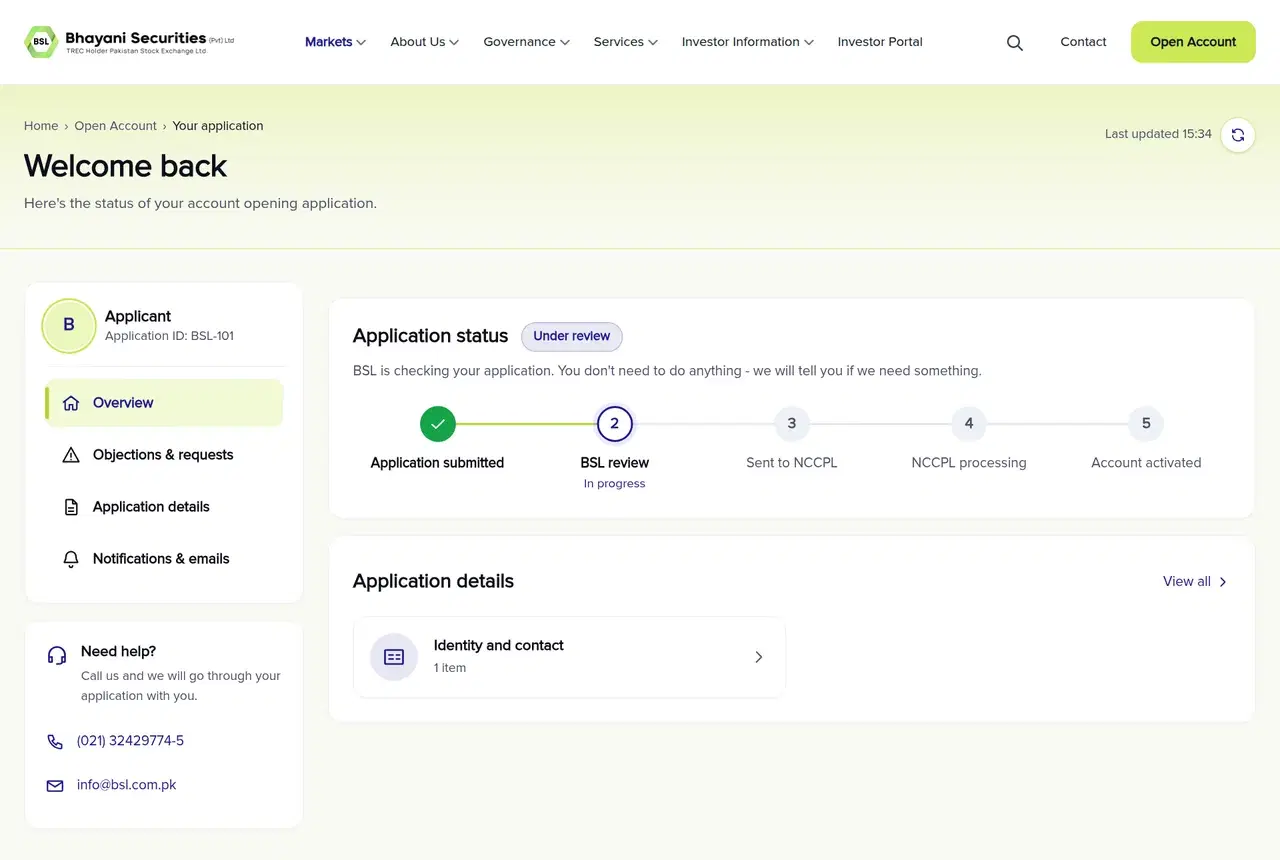Click the warning triangle icon for Objections
This screenshot has width=1280, height=860.
click(x=71, y=455)
